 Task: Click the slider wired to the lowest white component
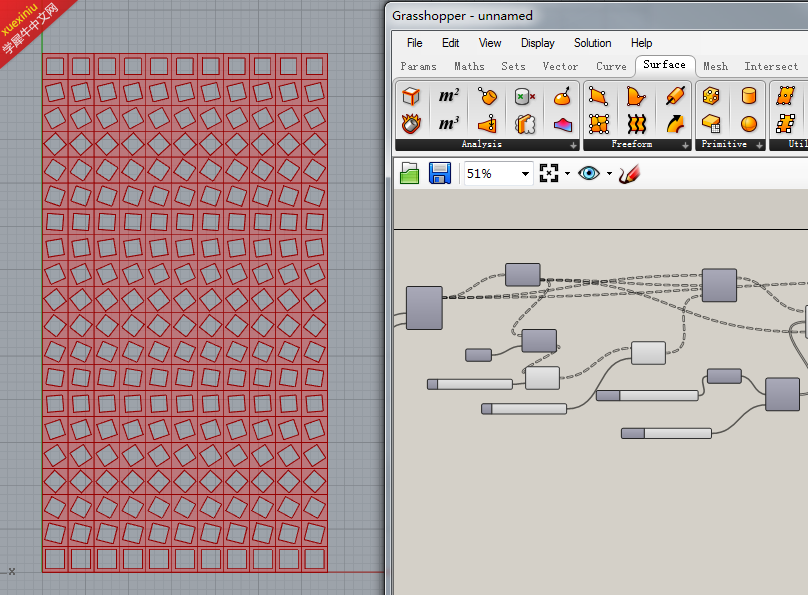tap(470, 384)
